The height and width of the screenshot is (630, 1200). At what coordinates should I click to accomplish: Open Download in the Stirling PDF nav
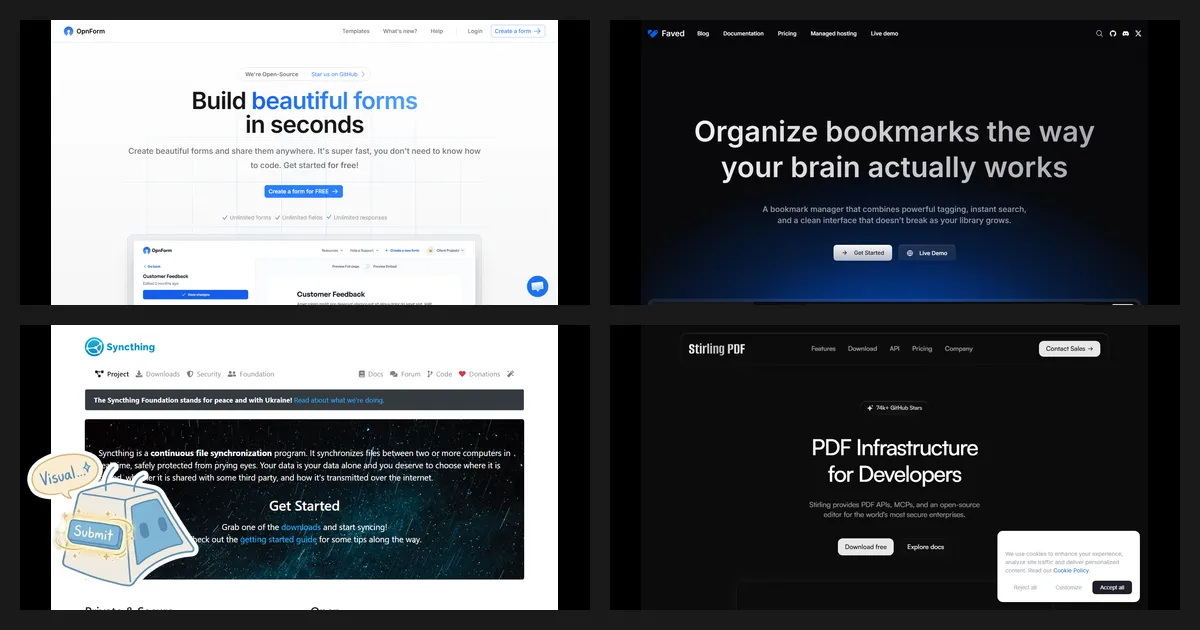pyautogui.click(x=862, y=349)
